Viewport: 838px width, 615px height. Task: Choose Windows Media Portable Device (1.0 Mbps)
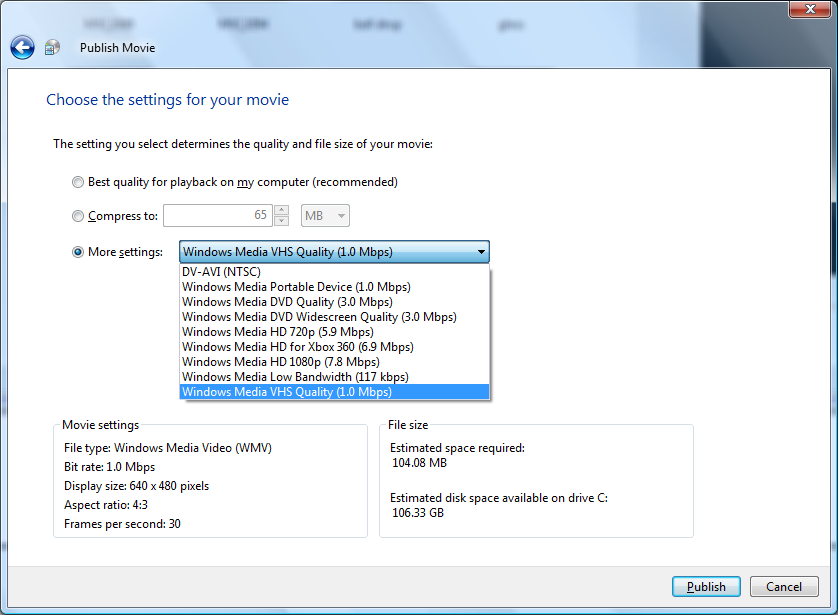pyautogui.click(x=335, y=287)
